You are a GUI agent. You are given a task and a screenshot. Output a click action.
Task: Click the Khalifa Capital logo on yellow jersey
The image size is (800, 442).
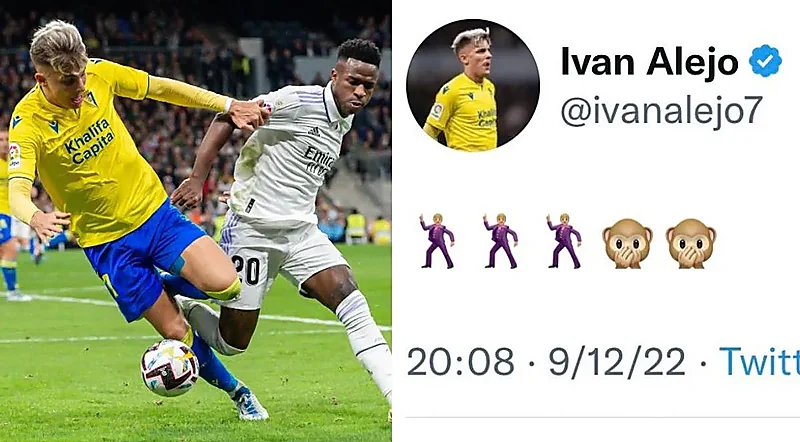[89, 141]
